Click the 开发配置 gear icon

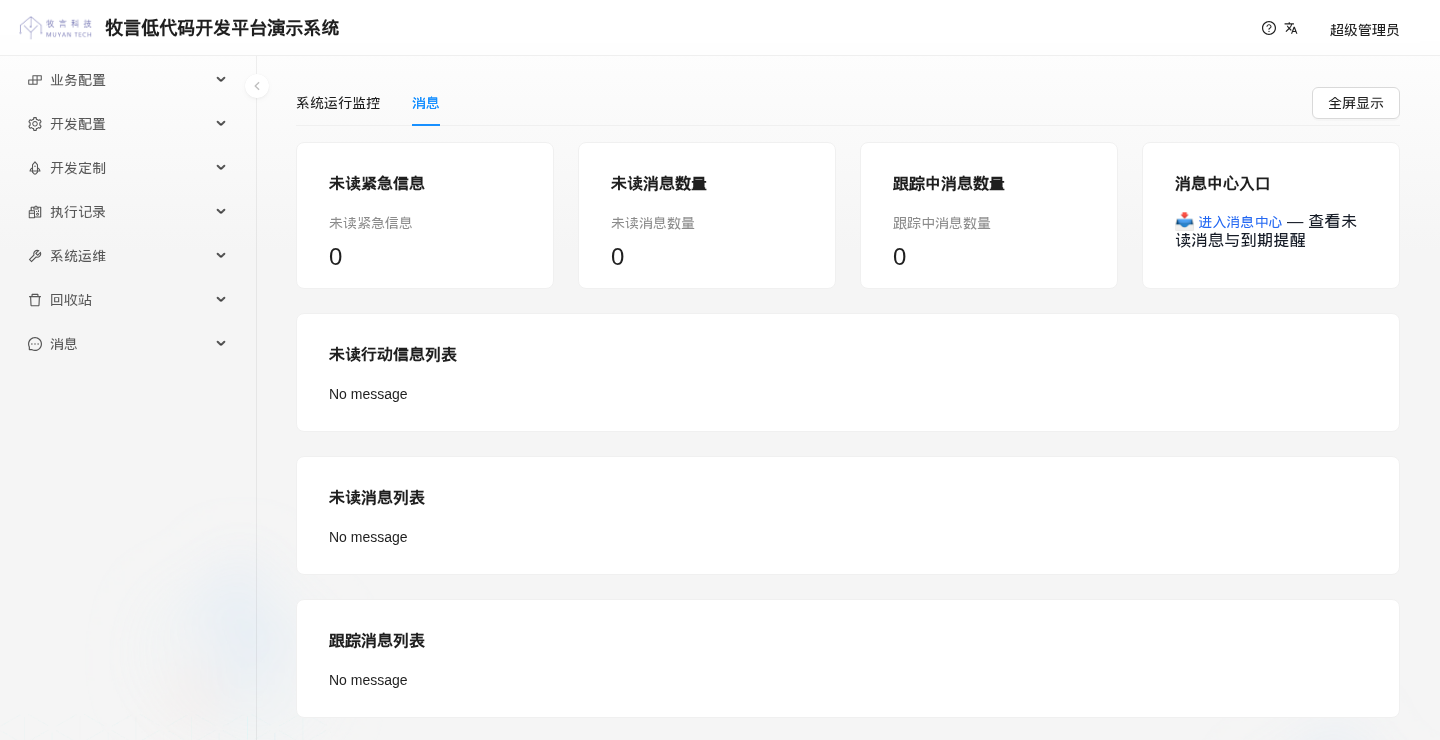click(x=35, y=124)
